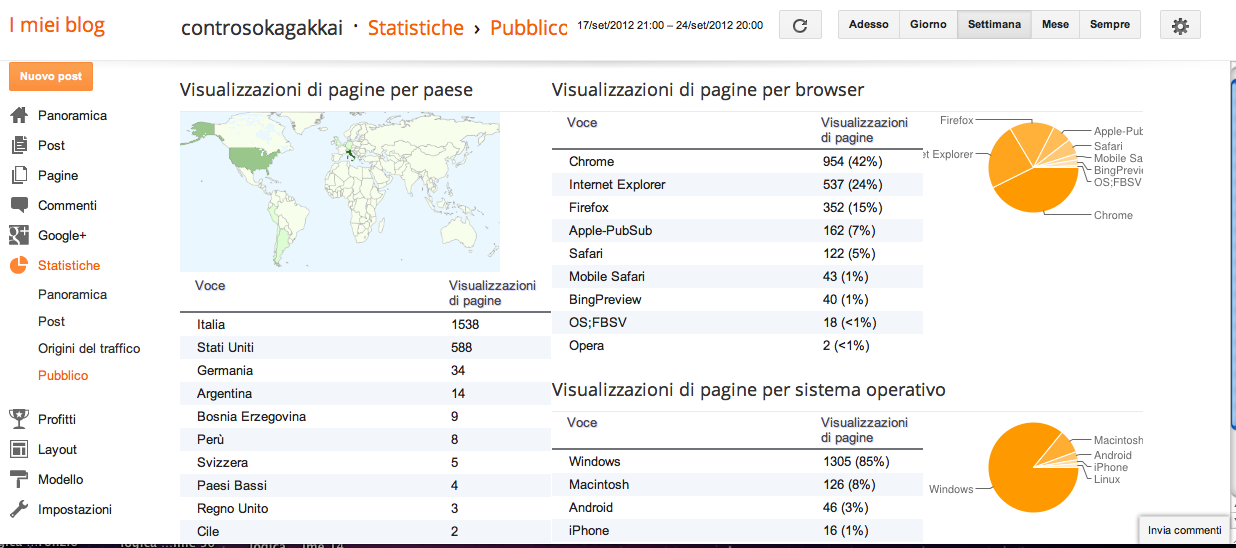Click the Italia row in country table
The height and width of the screenshot is (548, 1236).
pos(365,324)
